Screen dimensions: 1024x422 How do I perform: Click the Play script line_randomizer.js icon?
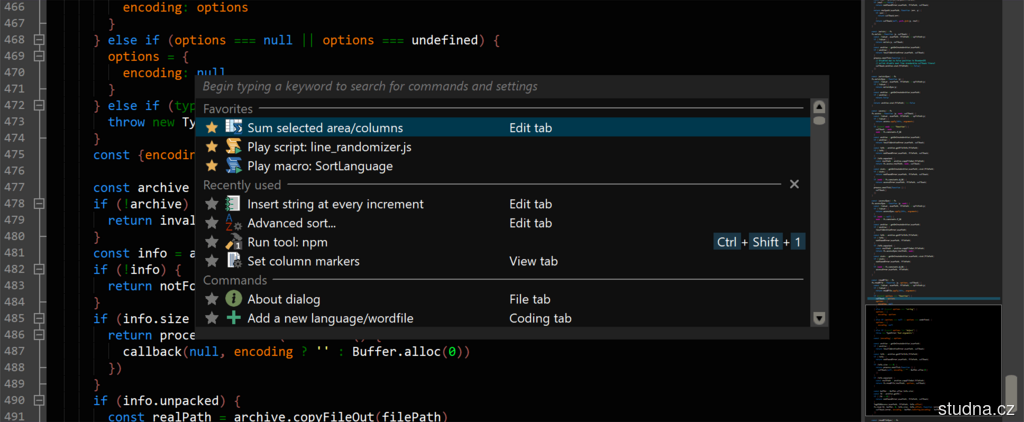(234, 147)
